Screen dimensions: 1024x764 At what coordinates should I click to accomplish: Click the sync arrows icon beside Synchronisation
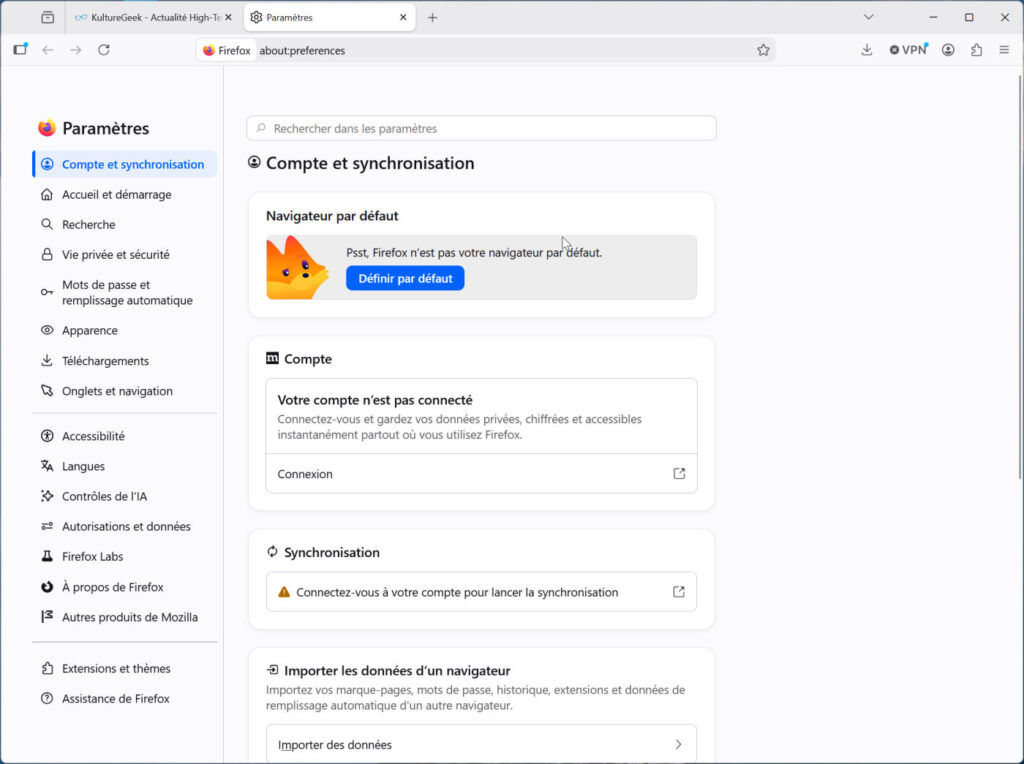point(272,552)
